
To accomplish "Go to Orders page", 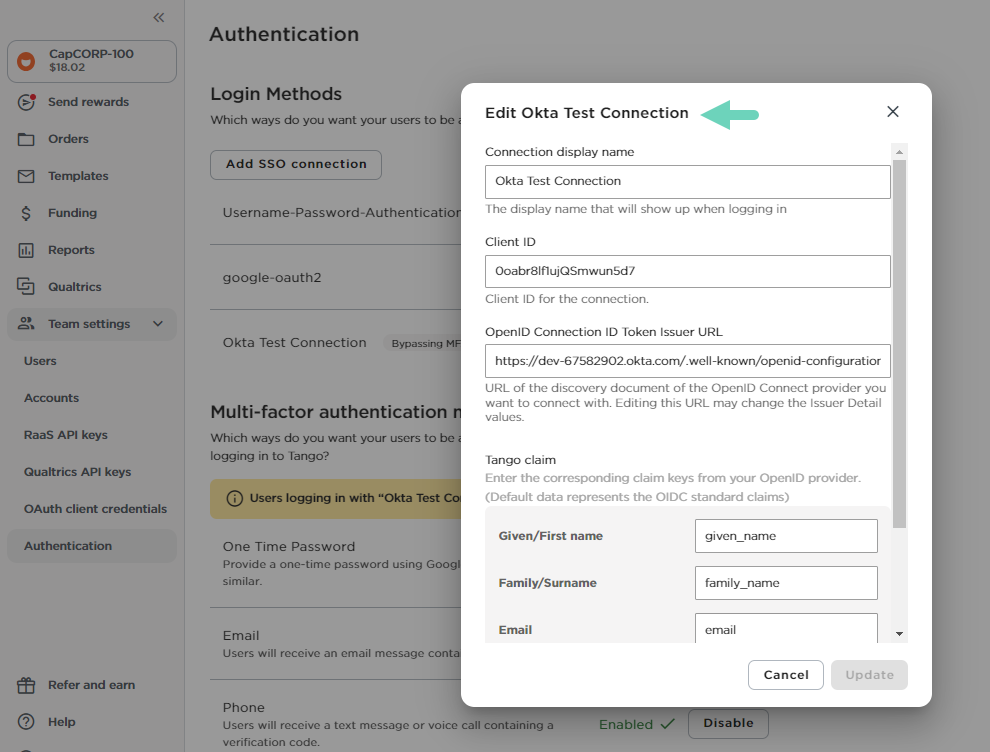I will pos(68,139).
